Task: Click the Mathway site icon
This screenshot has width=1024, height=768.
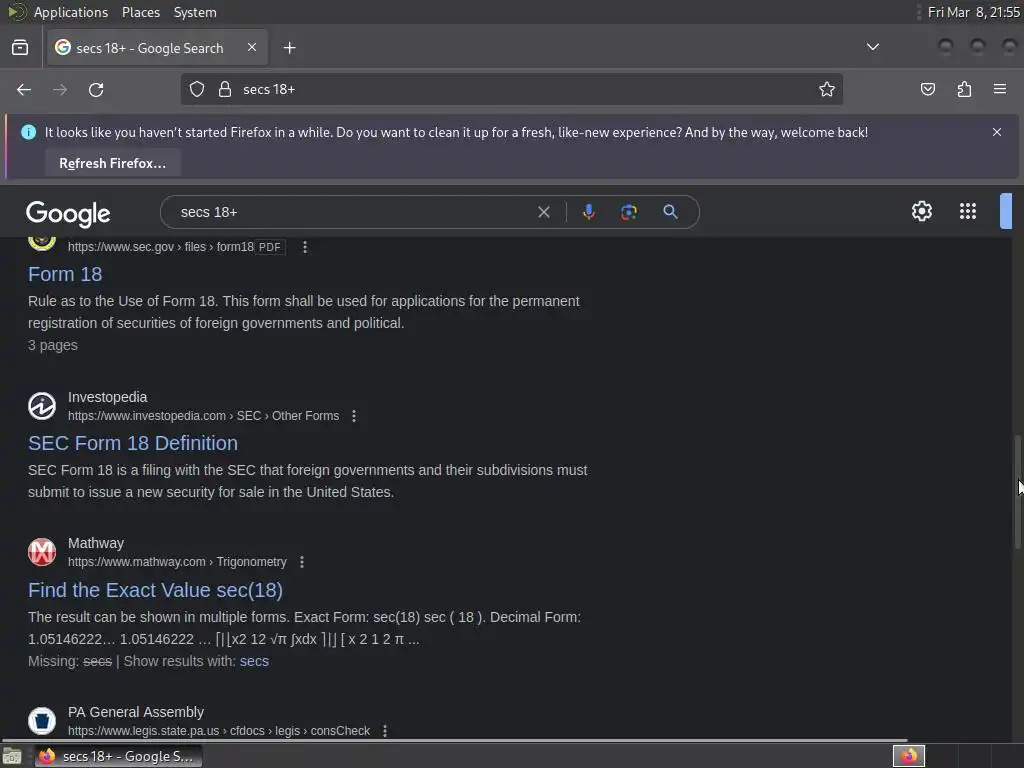Action: (x=42, y=552)
